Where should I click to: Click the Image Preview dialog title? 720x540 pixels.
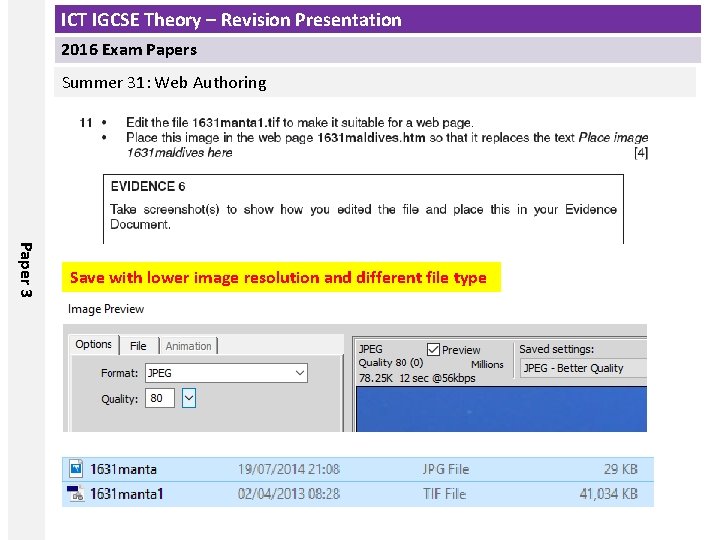click(x=106, y=309)
